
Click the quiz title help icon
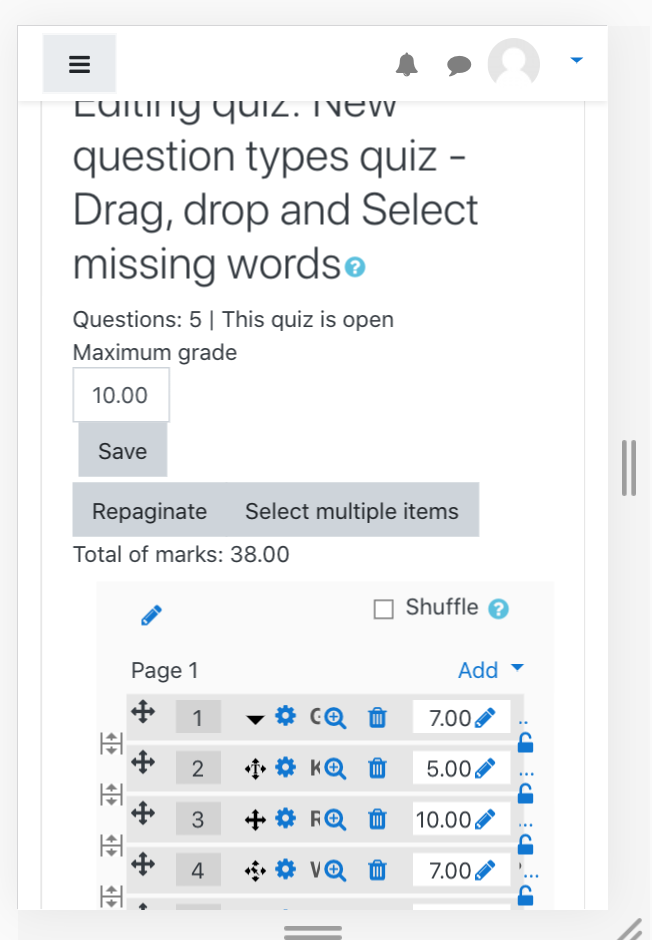pyautogui.click(x=355, y=267)
